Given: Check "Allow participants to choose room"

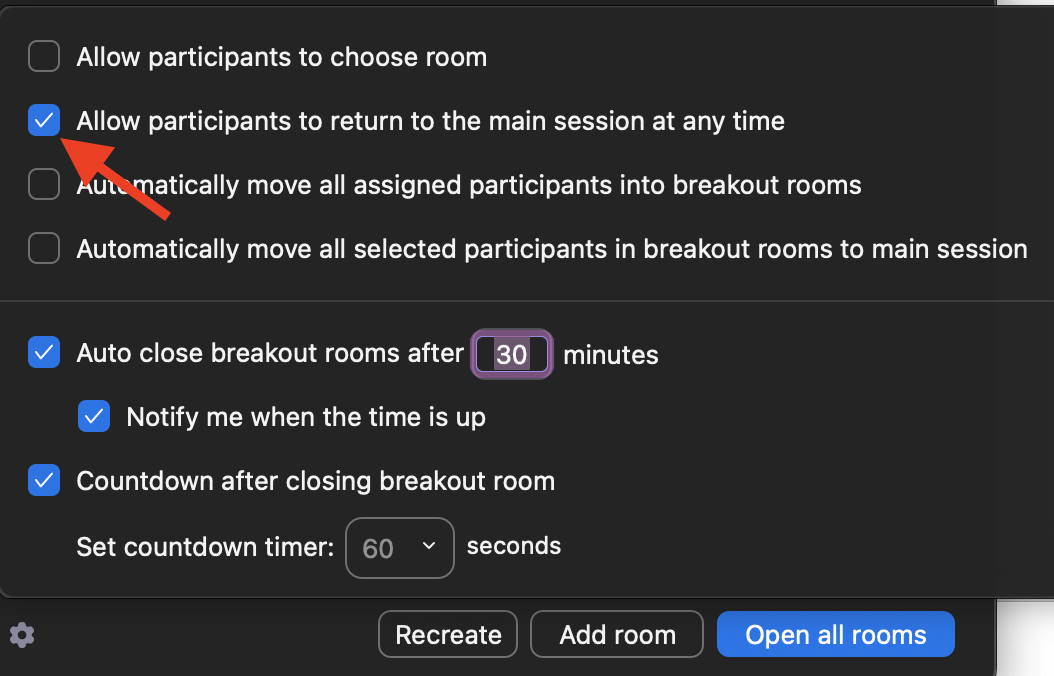Looking at the screenshot, I should tap(43, 56).
